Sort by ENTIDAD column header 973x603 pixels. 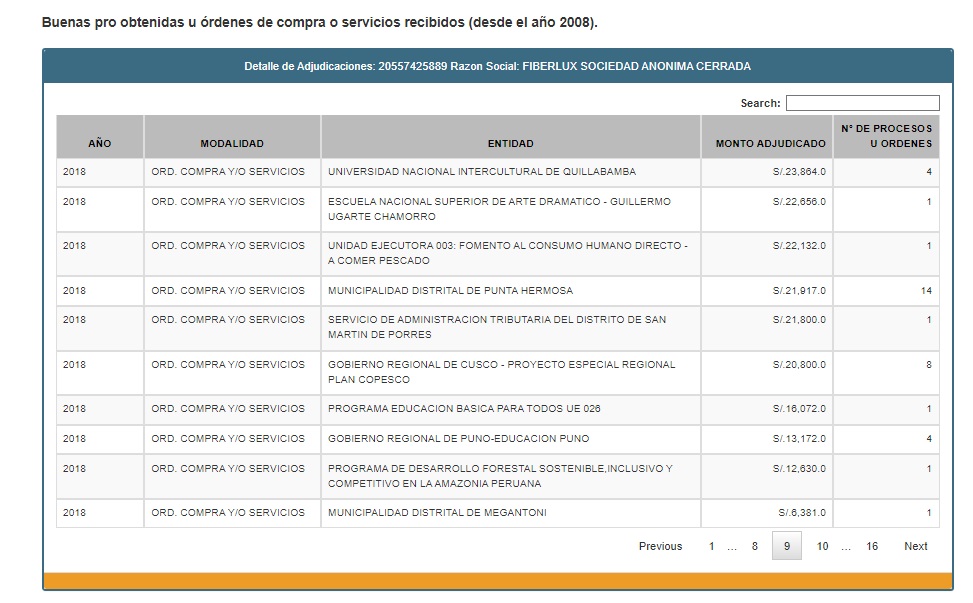pos(510,144)
